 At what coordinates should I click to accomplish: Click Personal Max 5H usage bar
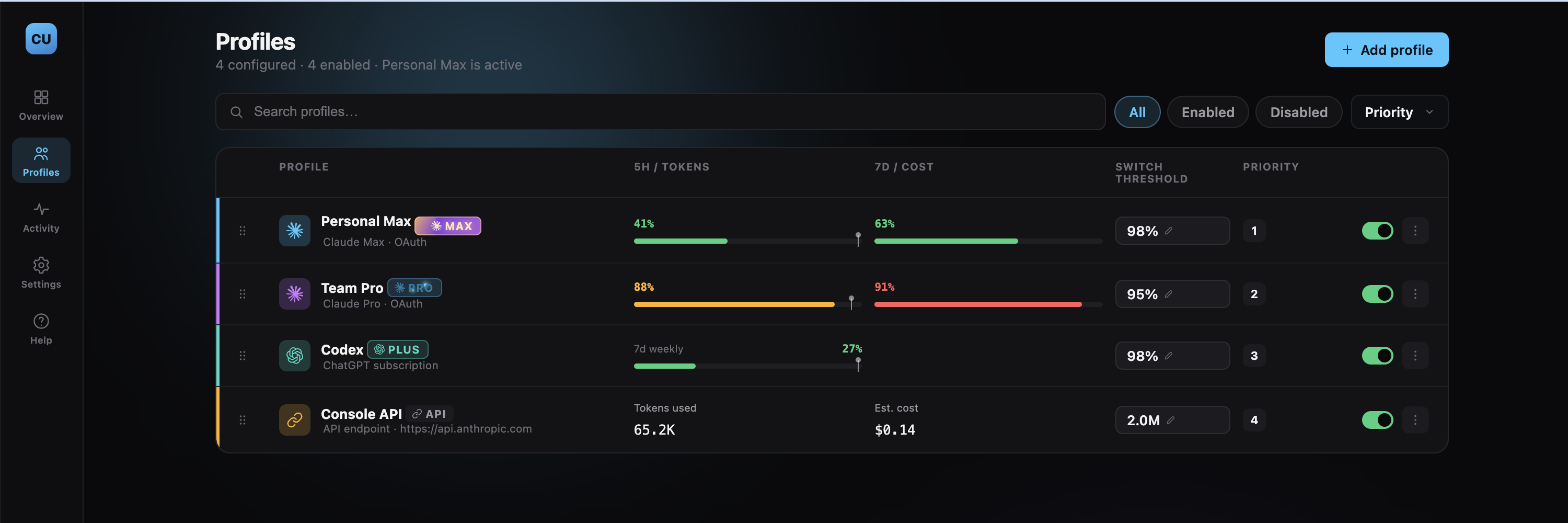tap(747, 241)
